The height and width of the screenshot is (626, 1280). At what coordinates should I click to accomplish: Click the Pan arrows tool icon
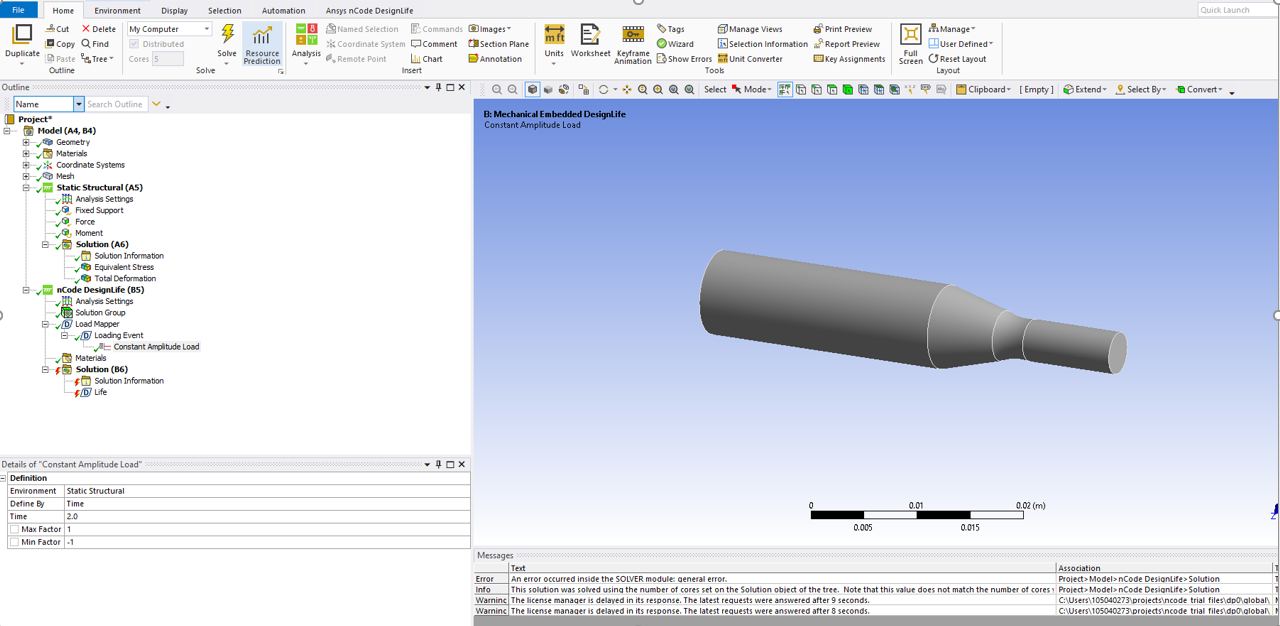click(x=627, y=90)
